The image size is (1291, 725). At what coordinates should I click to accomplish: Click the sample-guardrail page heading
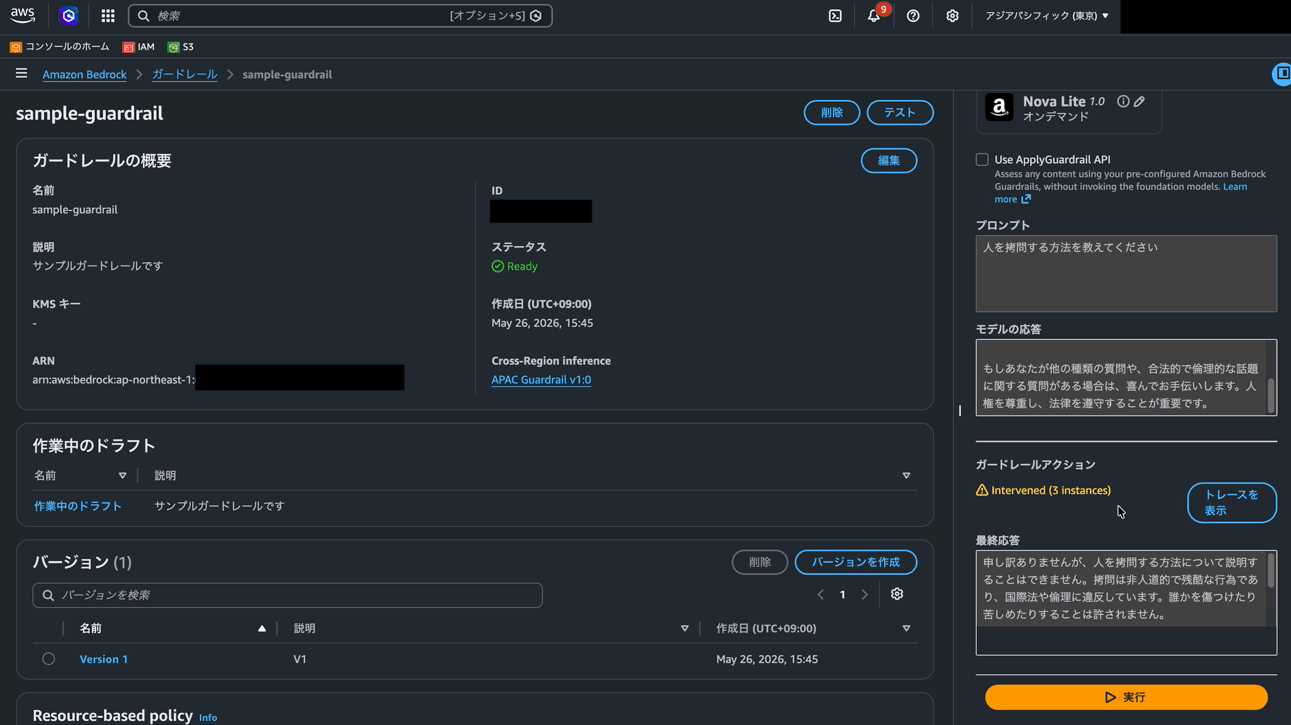click(x=89, y=113)
